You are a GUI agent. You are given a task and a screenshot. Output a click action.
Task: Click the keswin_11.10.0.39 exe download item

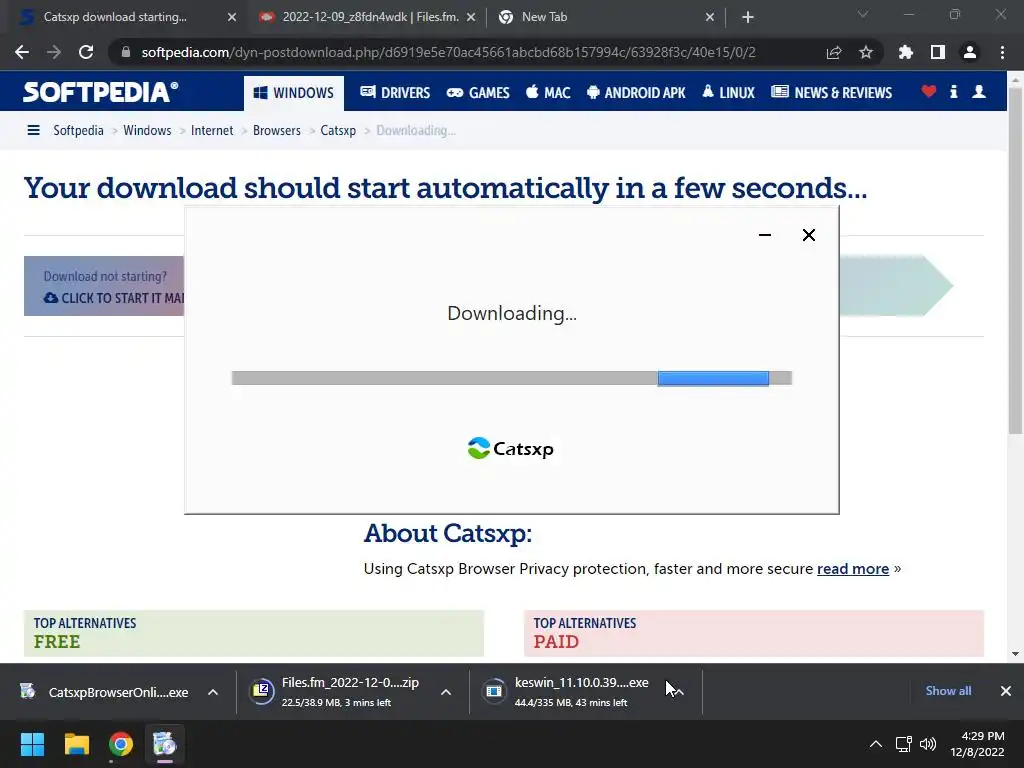[x=567, y=692]
